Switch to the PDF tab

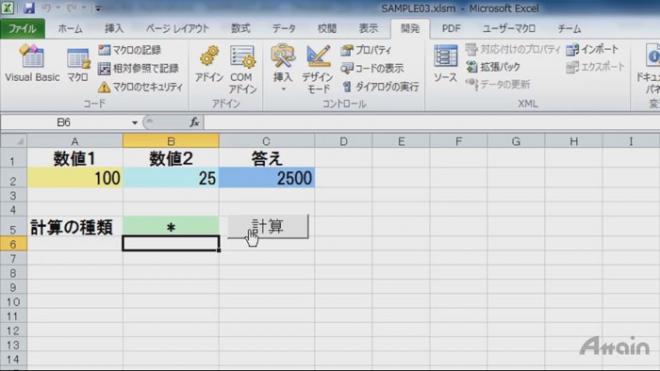tap(451, 29)
